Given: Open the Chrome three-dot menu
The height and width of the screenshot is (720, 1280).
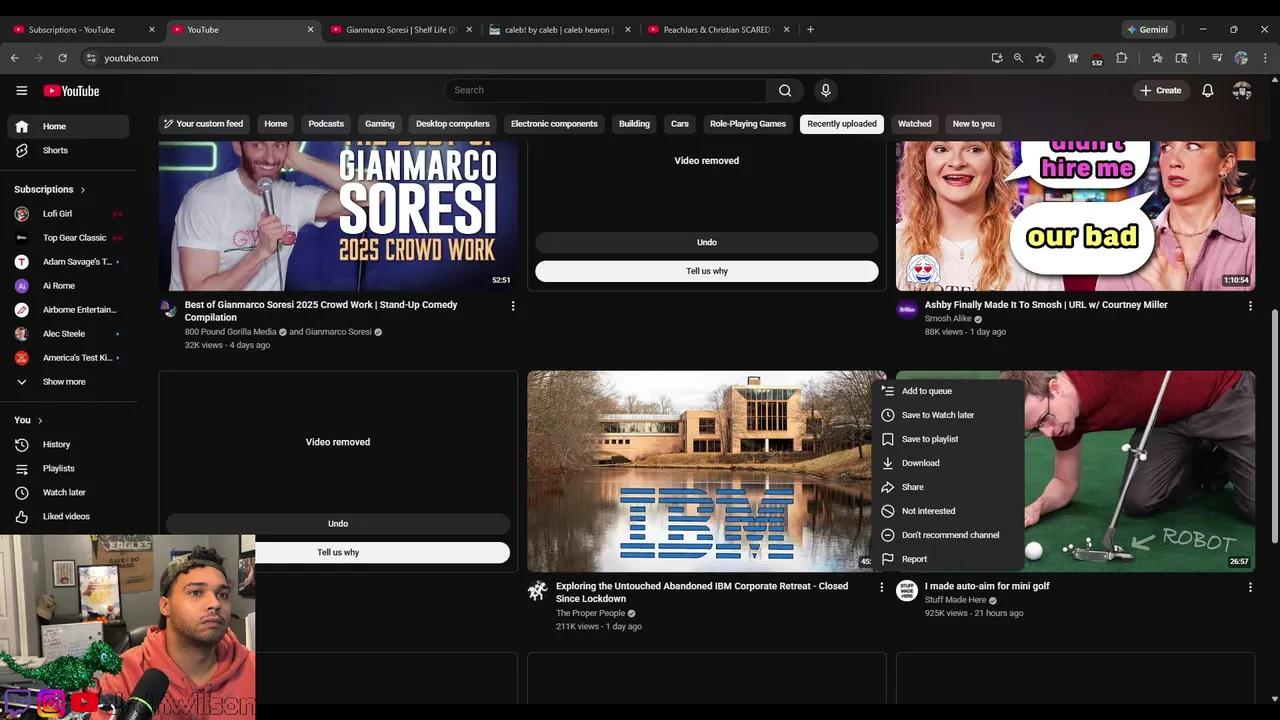Looking at the screenshot, I should [1265, 58].
